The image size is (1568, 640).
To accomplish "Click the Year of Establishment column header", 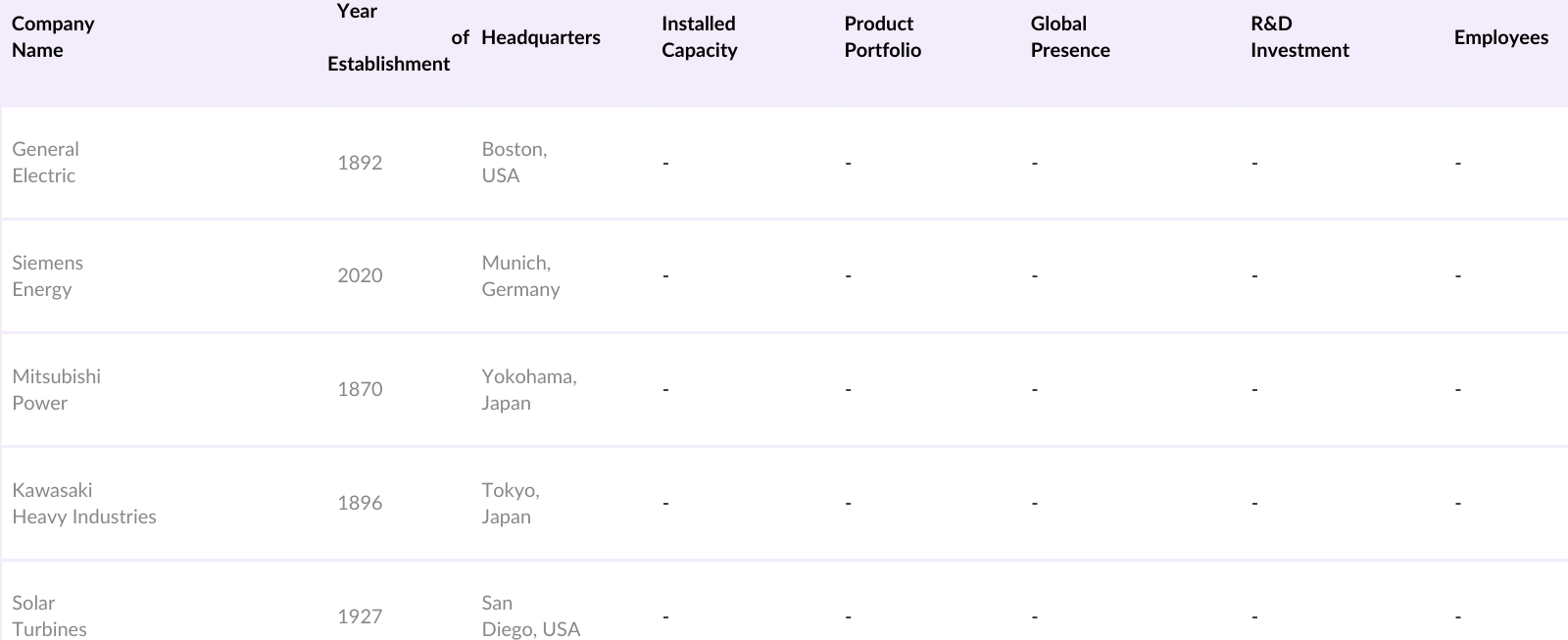I will 388,37.
